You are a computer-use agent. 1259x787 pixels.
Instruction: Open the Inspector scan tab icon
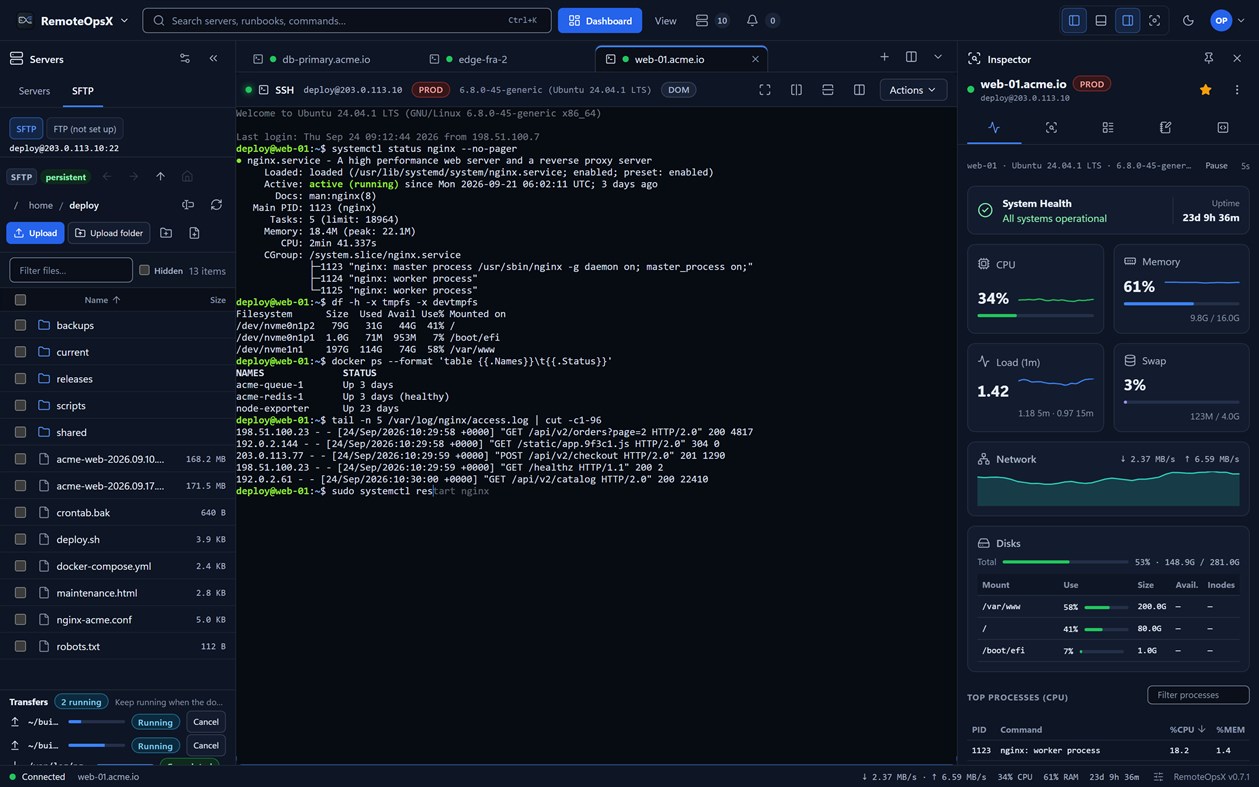[x=1051, y=128]
